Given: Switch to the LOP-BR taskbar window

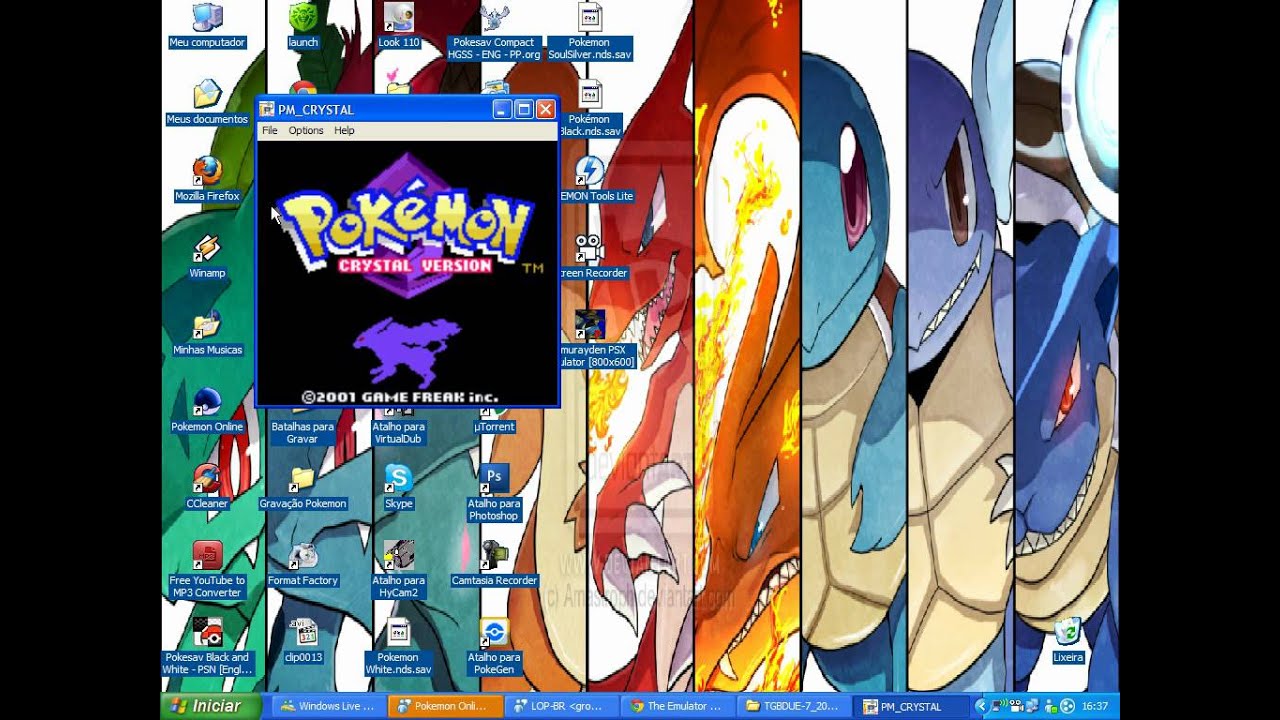Looking at the screenshot, I should [x=559, y=706].
